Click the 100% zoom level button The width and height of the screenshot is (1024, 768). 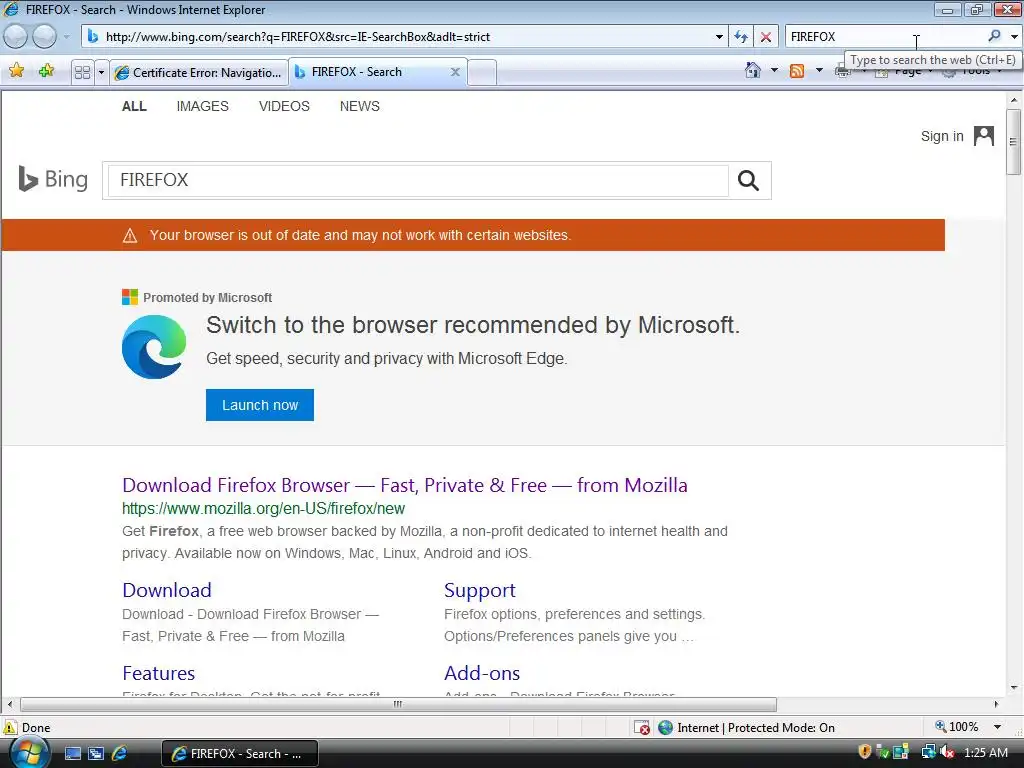click(x=957, y=727)
